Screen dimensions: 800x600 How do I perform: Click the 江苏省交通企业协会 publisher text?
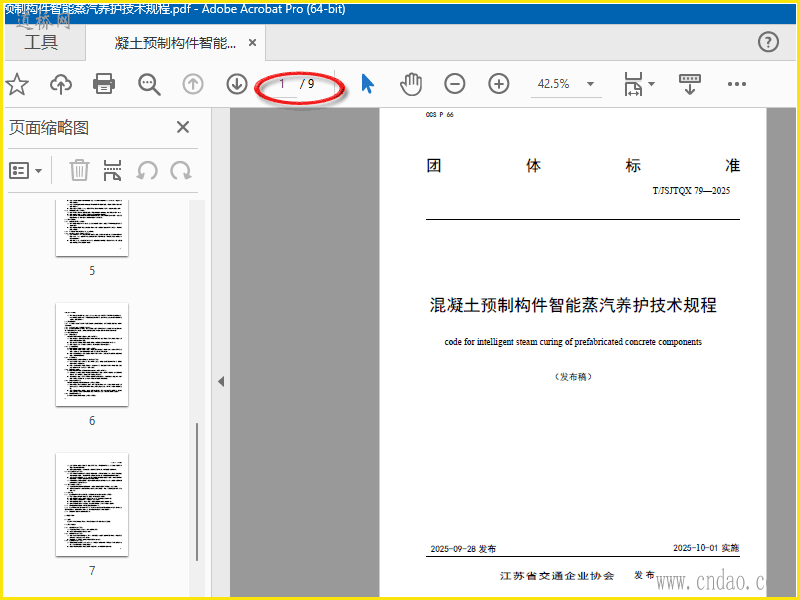pos(557,576)
